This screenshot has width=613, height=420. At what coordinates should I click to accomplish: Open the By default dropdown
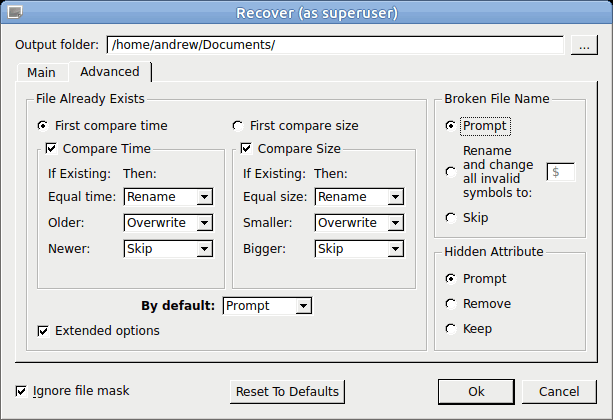coord(267,306)
